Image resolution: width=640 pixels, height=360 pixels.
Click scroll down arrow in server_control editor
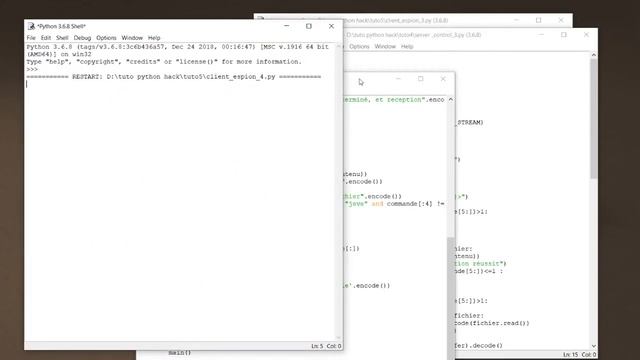[x=593, y=346]
